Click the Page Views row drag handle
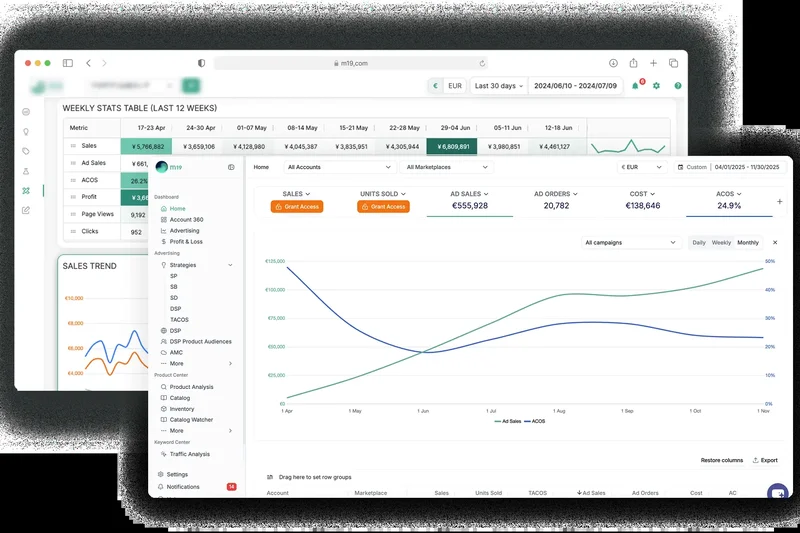800x533 pixels. (x=72, y=214)
